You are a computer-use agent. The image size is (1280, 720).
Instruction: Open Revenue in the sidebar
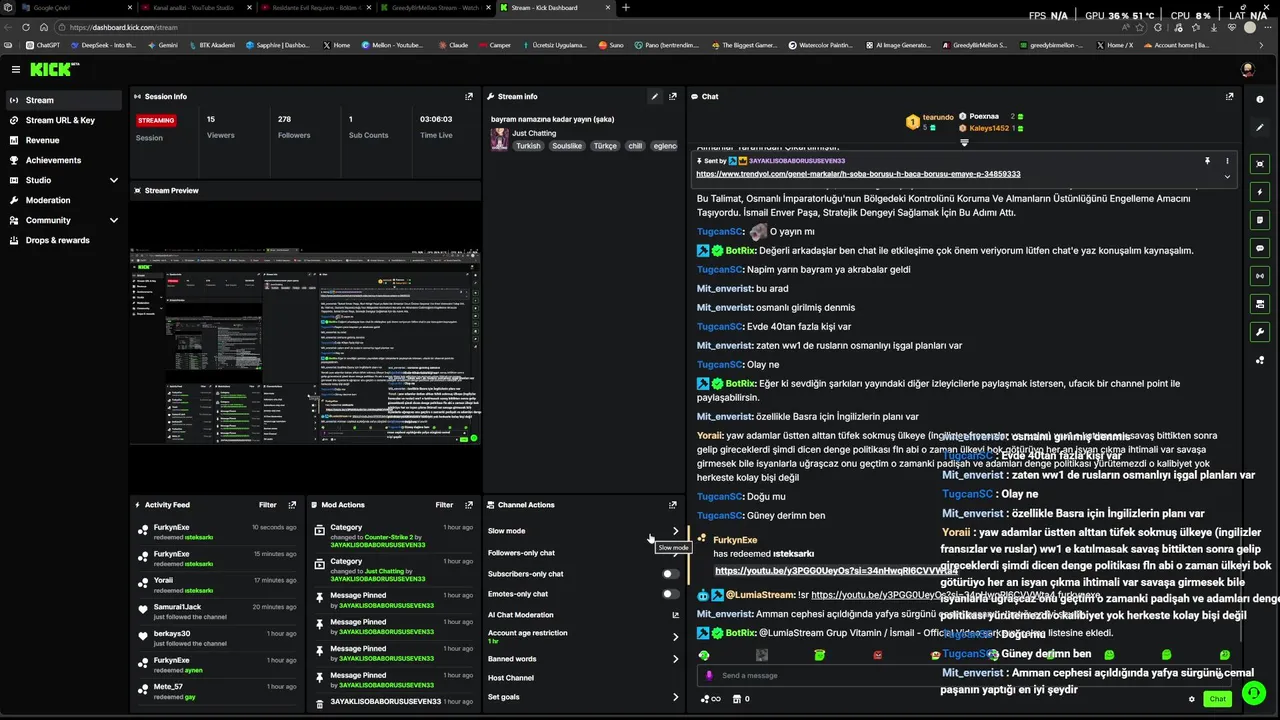click(63, 140)
